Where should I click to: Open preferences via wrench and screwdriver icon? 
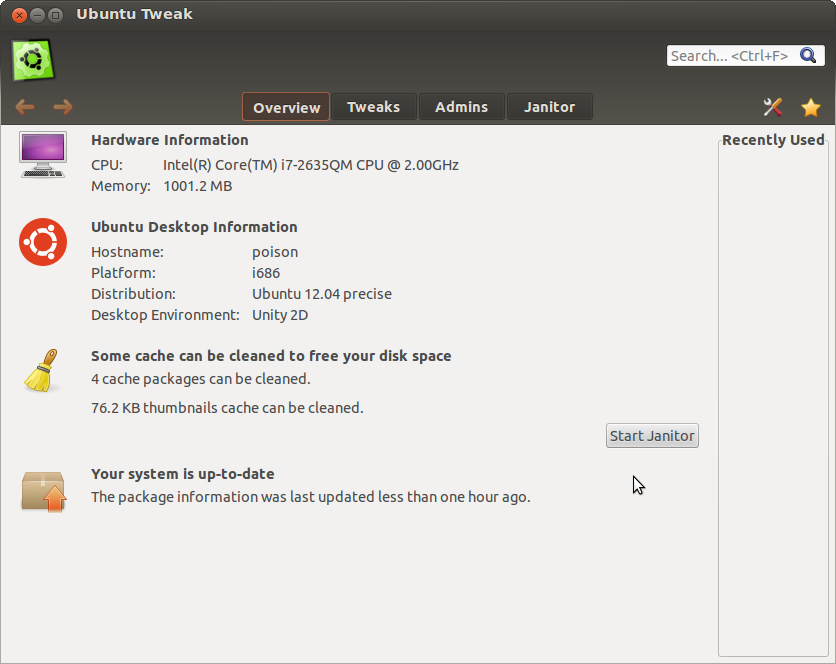click(x=773, y=107)
